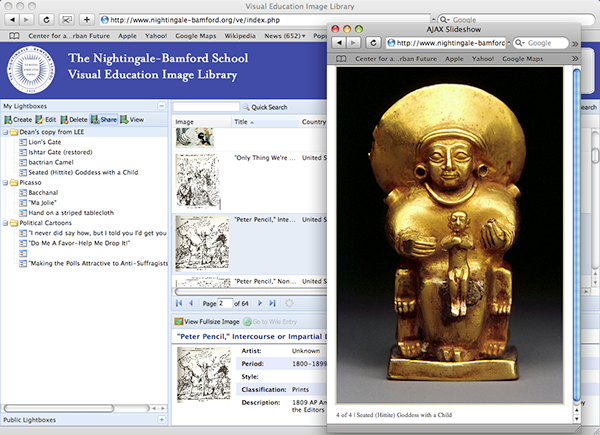The width and height of the screenshot is (600, 435).
Task: Open Google Maps bookmark in main window
Action: coord(196,36)
